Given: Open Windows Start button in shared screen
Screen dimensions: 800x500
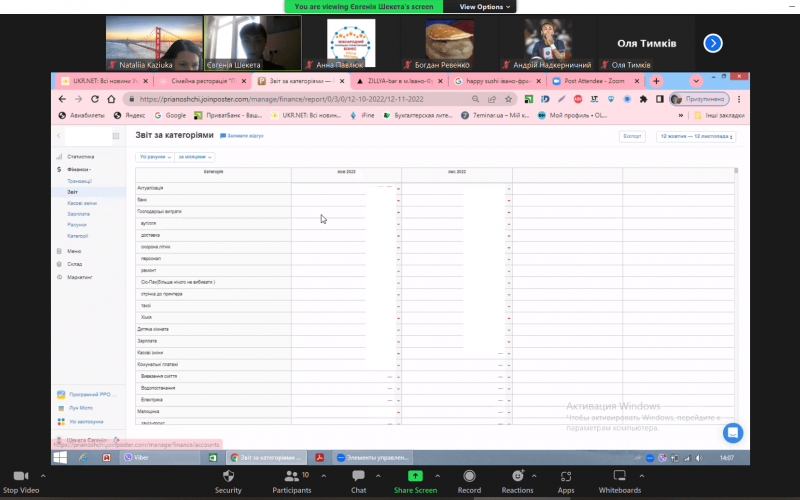Looking at the screenshot, I should 60,458.
